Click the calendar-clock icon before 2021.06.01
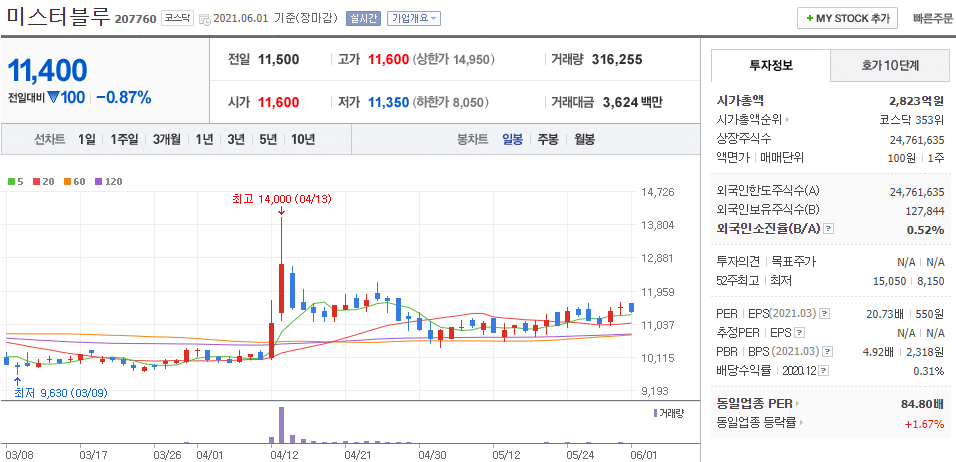This screenshot has width=956, height=462. 205,19
